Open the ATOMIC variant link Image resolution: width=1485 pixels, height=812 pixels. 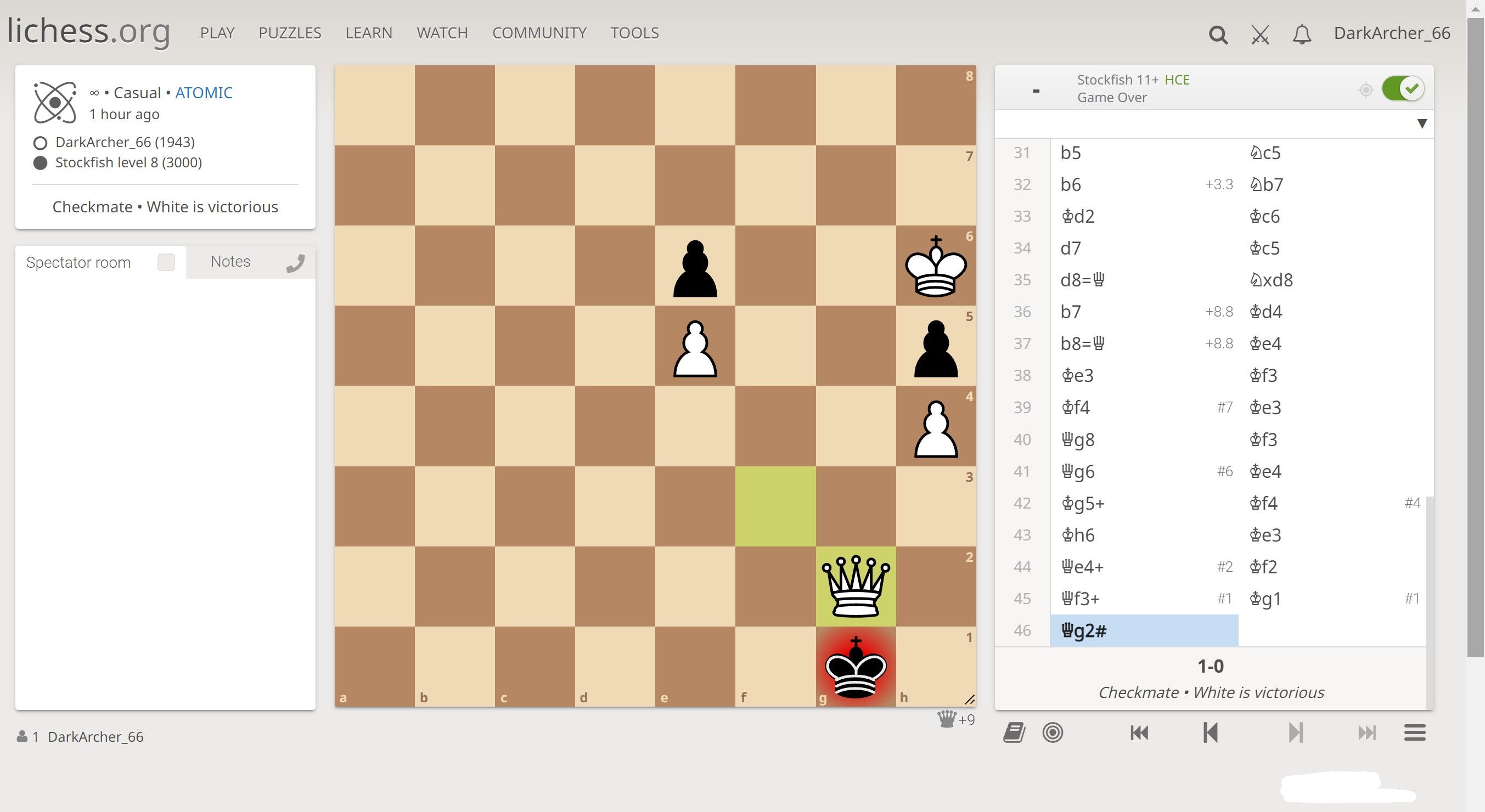pyautogui.click(x=204, y=92)
